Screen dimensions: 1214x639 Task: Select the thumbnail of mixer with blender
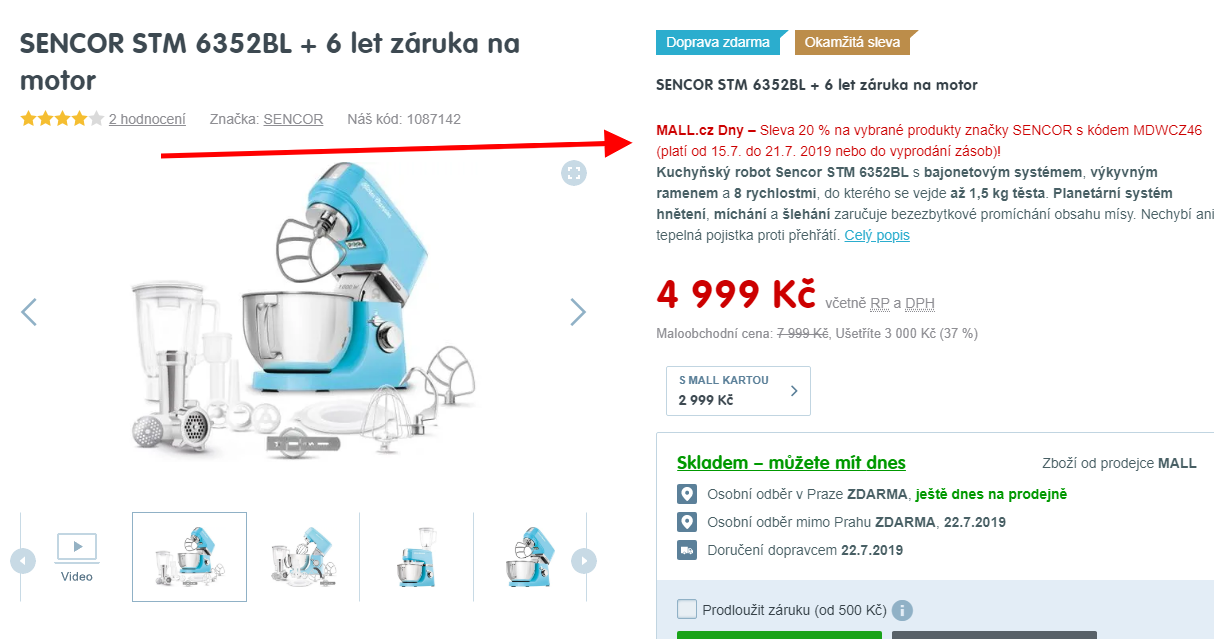(417, 557)
